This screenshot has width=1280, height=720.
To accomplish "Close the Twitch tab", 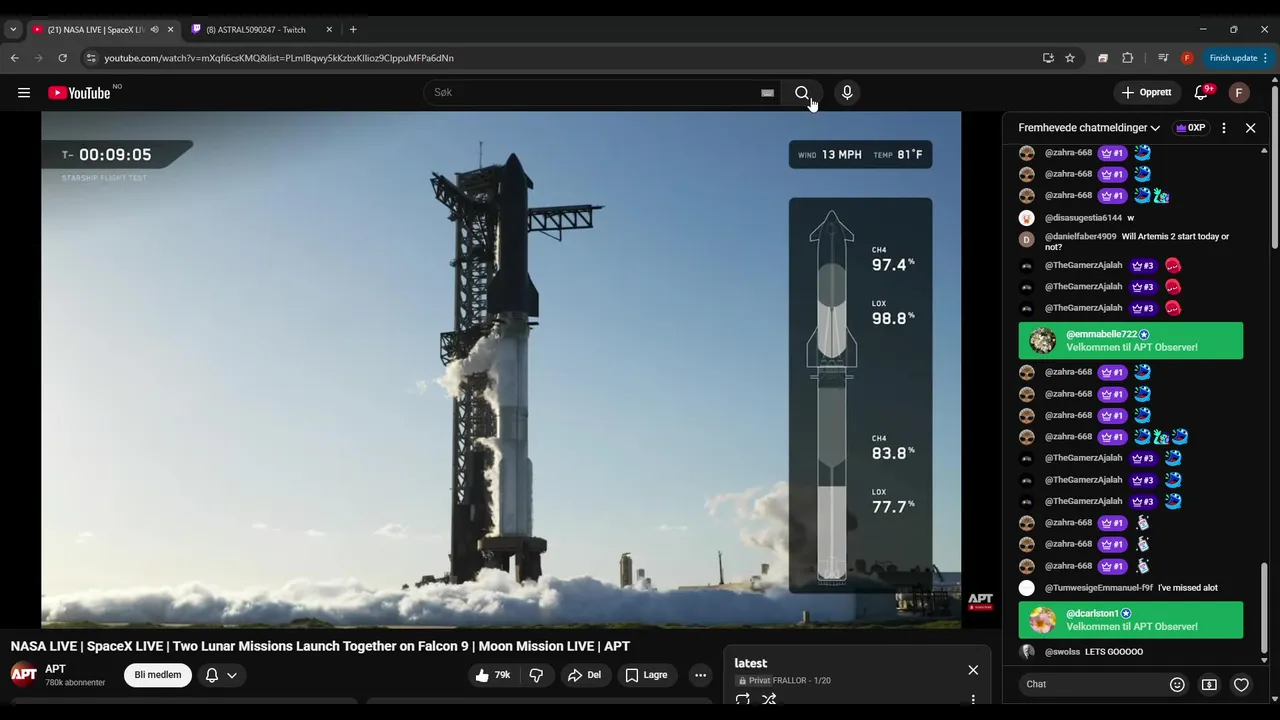I will pyautogui.click(x=329, y=30).
